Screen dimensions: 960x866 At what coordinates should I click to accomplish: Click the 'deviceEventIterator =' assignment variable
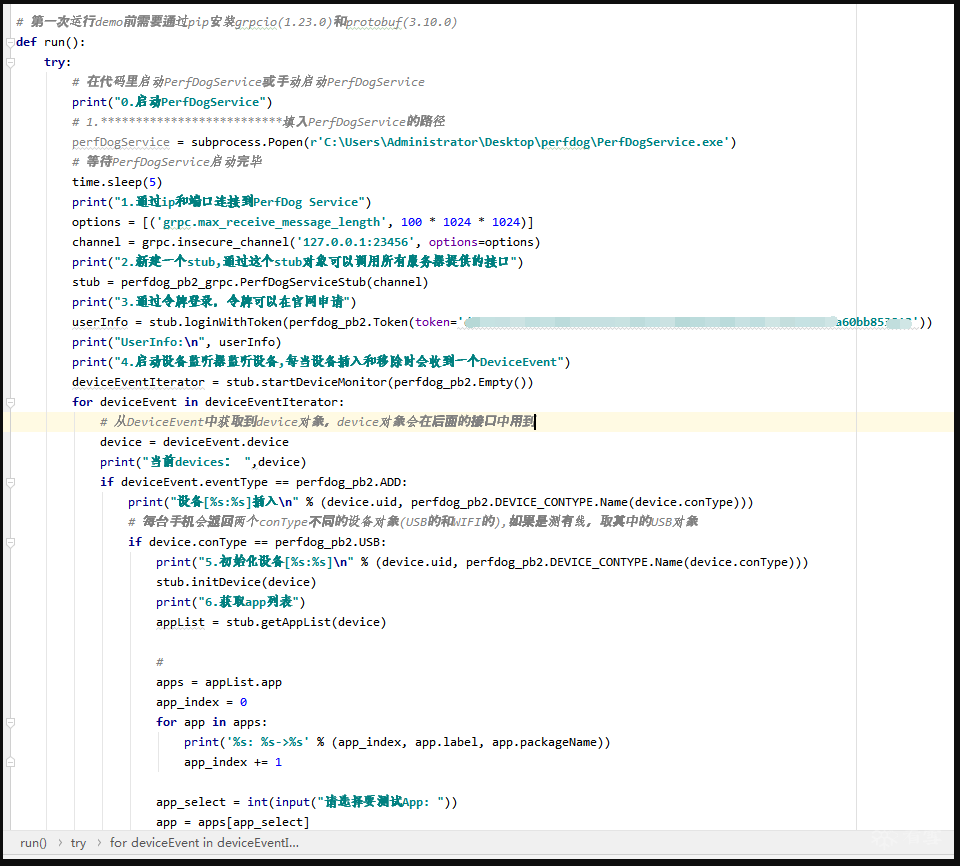(138, 382)
